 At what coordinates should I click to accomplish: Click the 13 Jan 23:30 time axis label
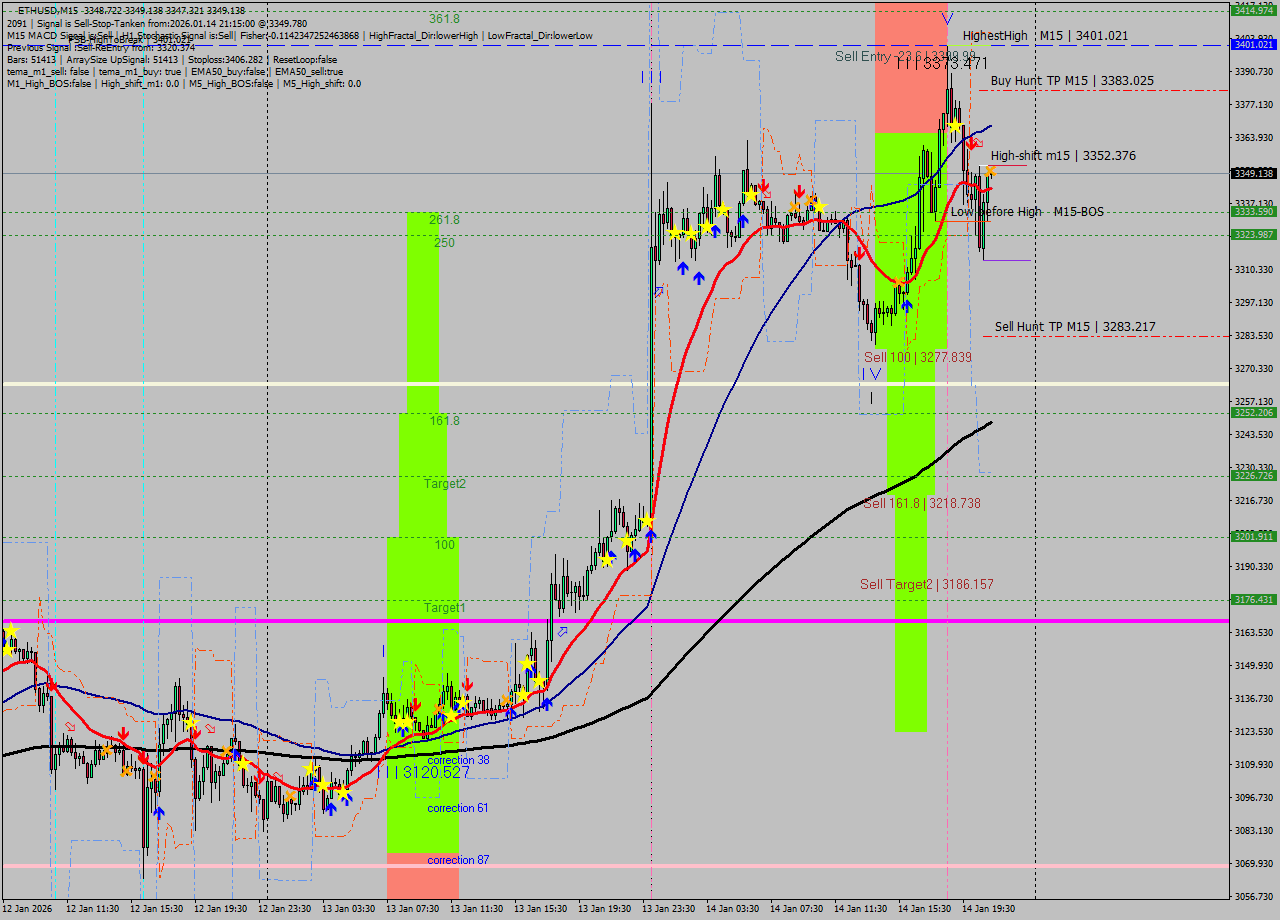point(671,909)
